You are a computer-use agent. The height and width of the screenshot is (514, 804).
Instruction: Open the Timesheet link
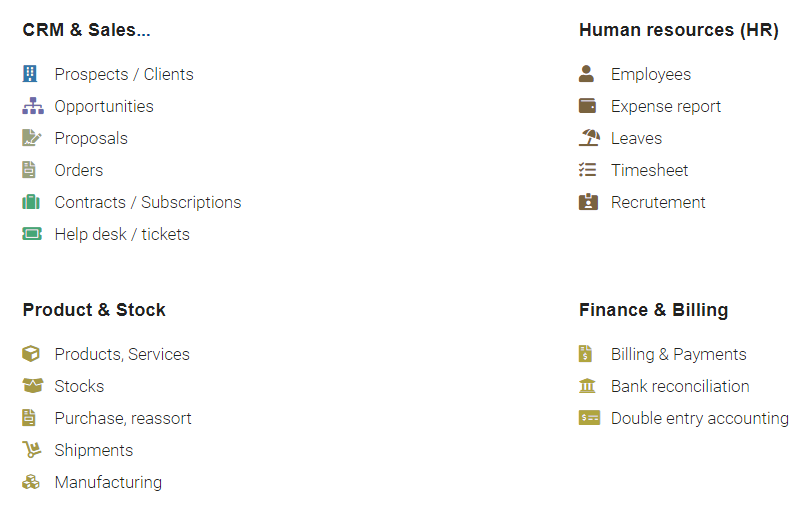point(649,170)
